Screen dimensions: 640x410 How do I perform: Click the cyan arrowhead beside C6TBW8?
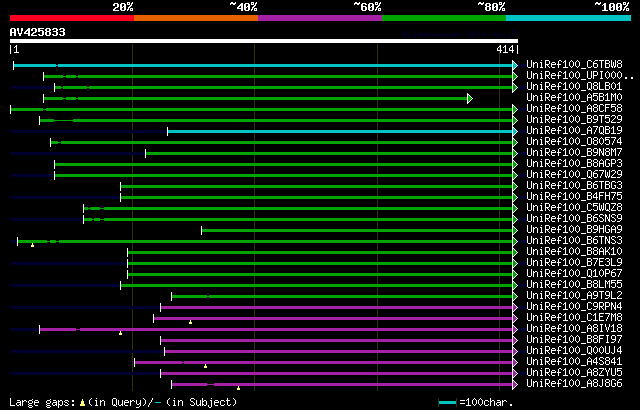[x=515, y=65]
